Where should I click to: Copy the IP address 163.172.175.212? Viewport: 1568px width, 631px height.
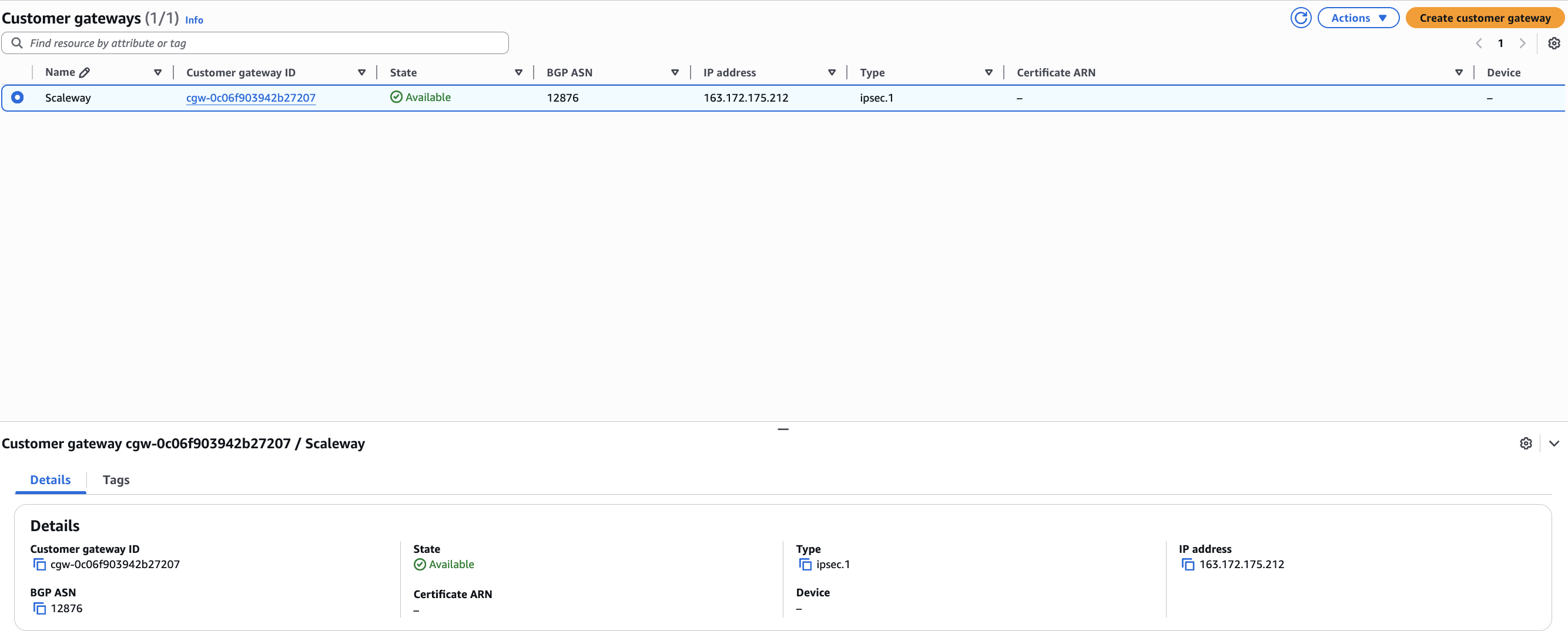[1188, 564]
